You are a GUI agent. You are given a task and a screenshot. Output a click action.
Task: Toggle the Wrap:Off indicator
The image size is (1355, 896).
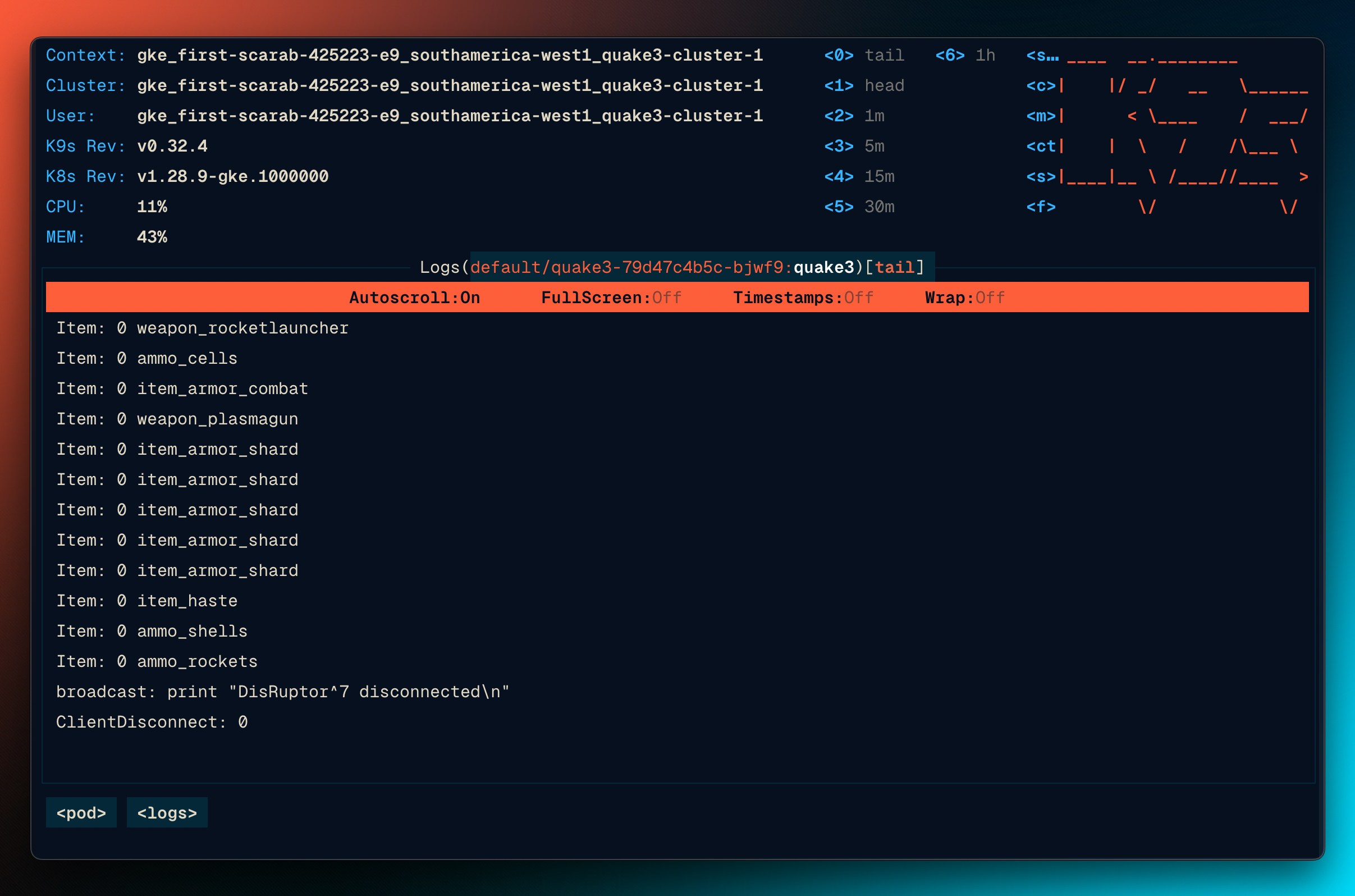click(965, 298)
